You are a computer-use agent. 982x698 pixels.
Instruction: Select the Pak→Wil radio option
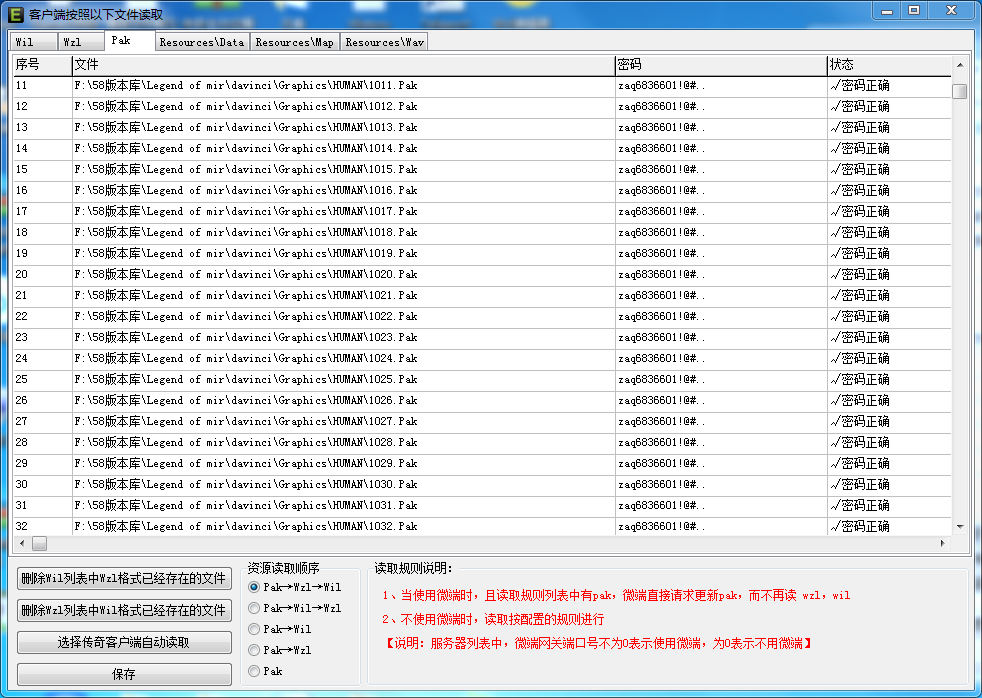254,629
